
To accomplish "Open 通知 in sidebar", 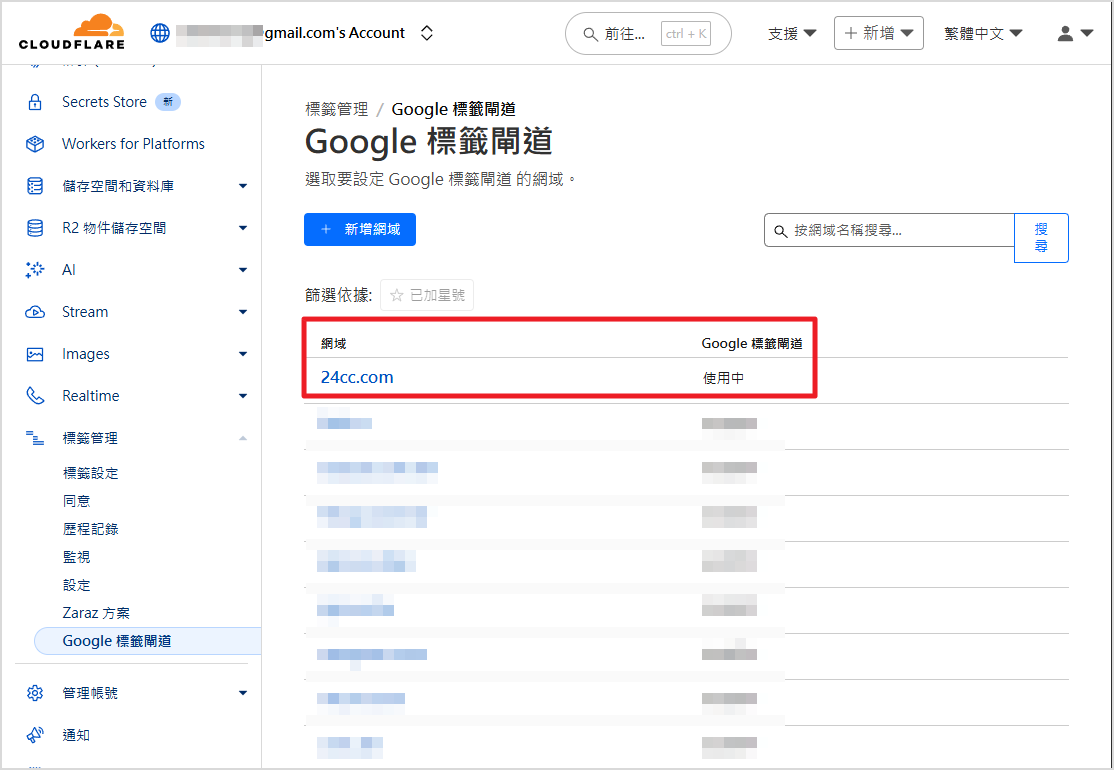I will 76,734.
